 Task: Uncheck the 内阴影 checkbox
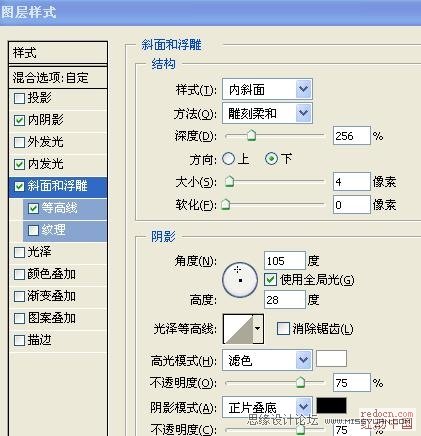(19, 120)
